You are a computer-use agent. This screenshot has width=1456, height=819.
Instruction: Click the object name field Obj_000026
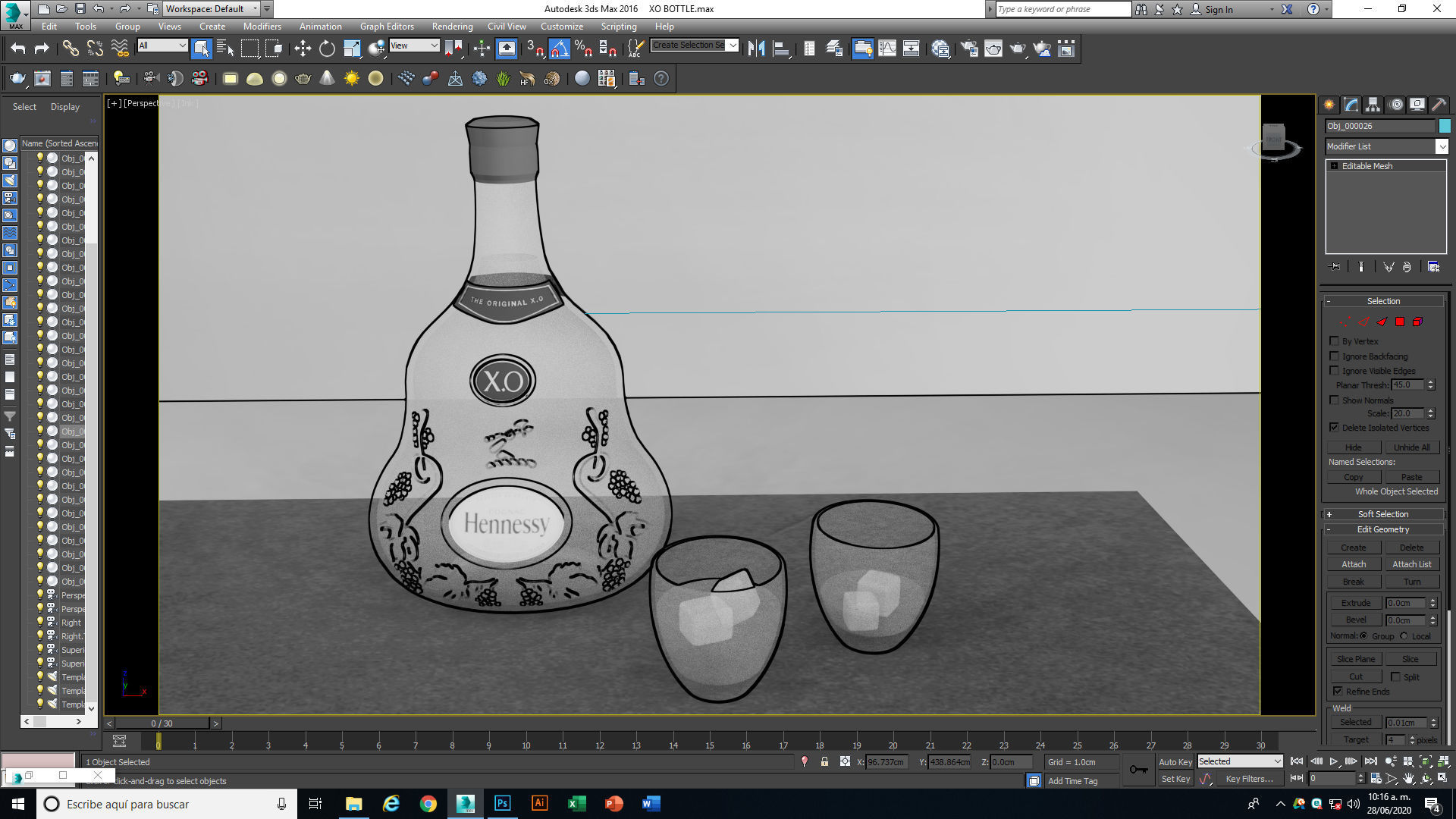pyautogui.click(x=1380, y=126)
